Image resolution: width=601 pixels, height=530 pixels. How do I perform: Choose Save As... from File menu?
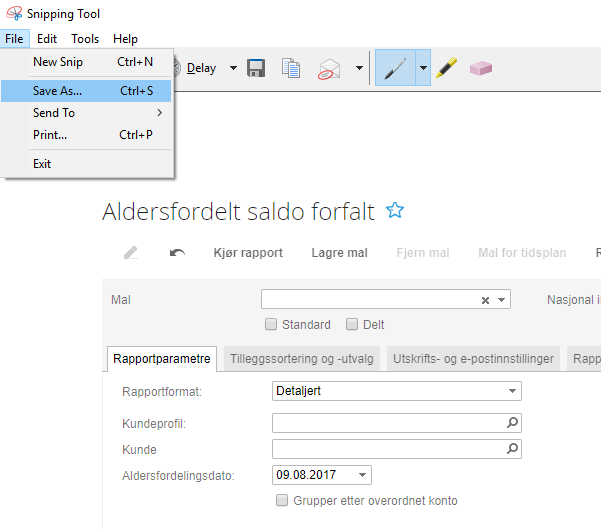[x=58, y=90]
